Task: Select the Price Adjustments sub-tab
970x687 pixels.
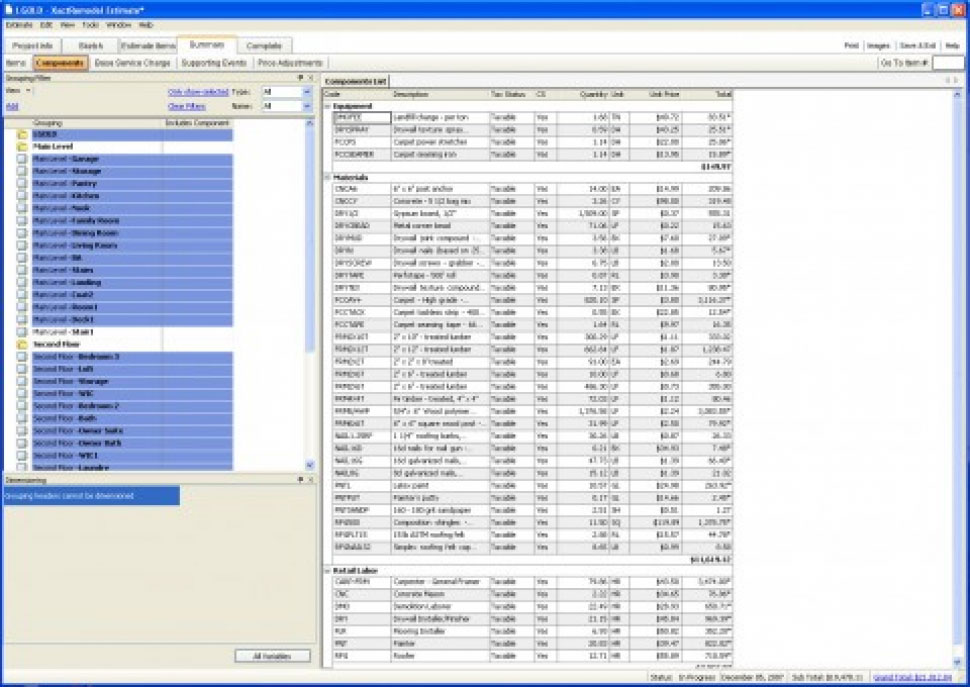Action: (x=290, y=63)
